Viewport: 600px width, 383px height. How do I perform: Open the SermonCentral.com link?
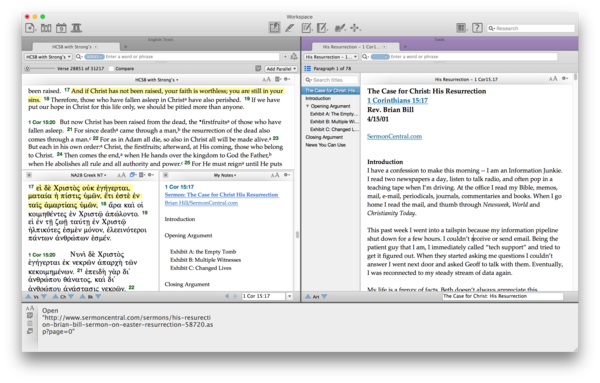click(394, 137)
